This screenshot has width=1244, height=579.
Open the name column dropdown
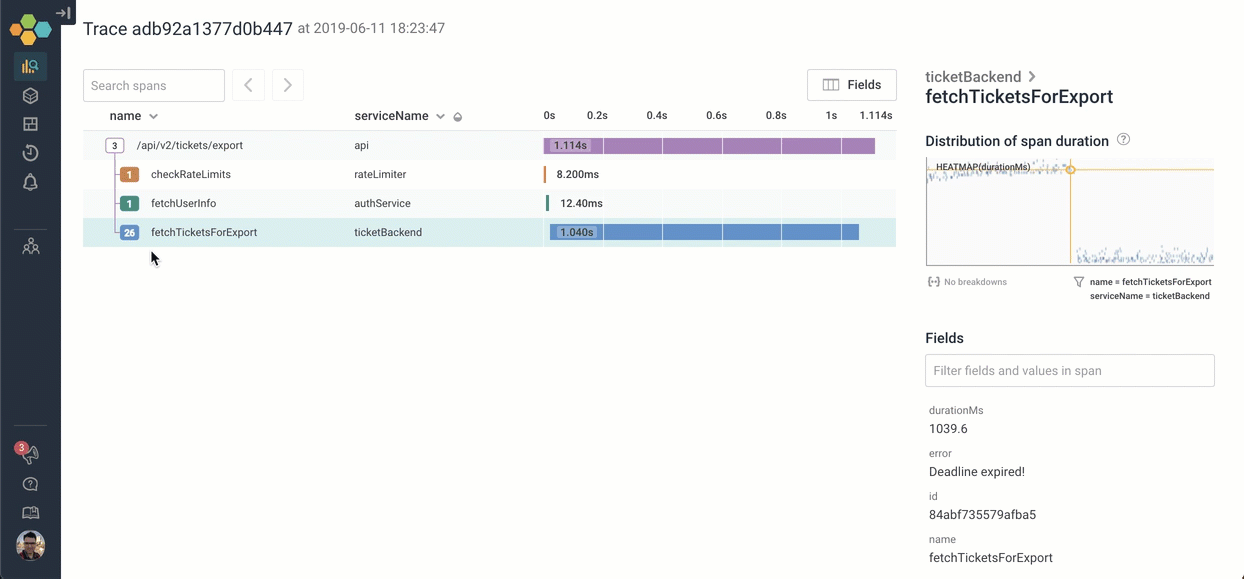(x=153, y=117)
